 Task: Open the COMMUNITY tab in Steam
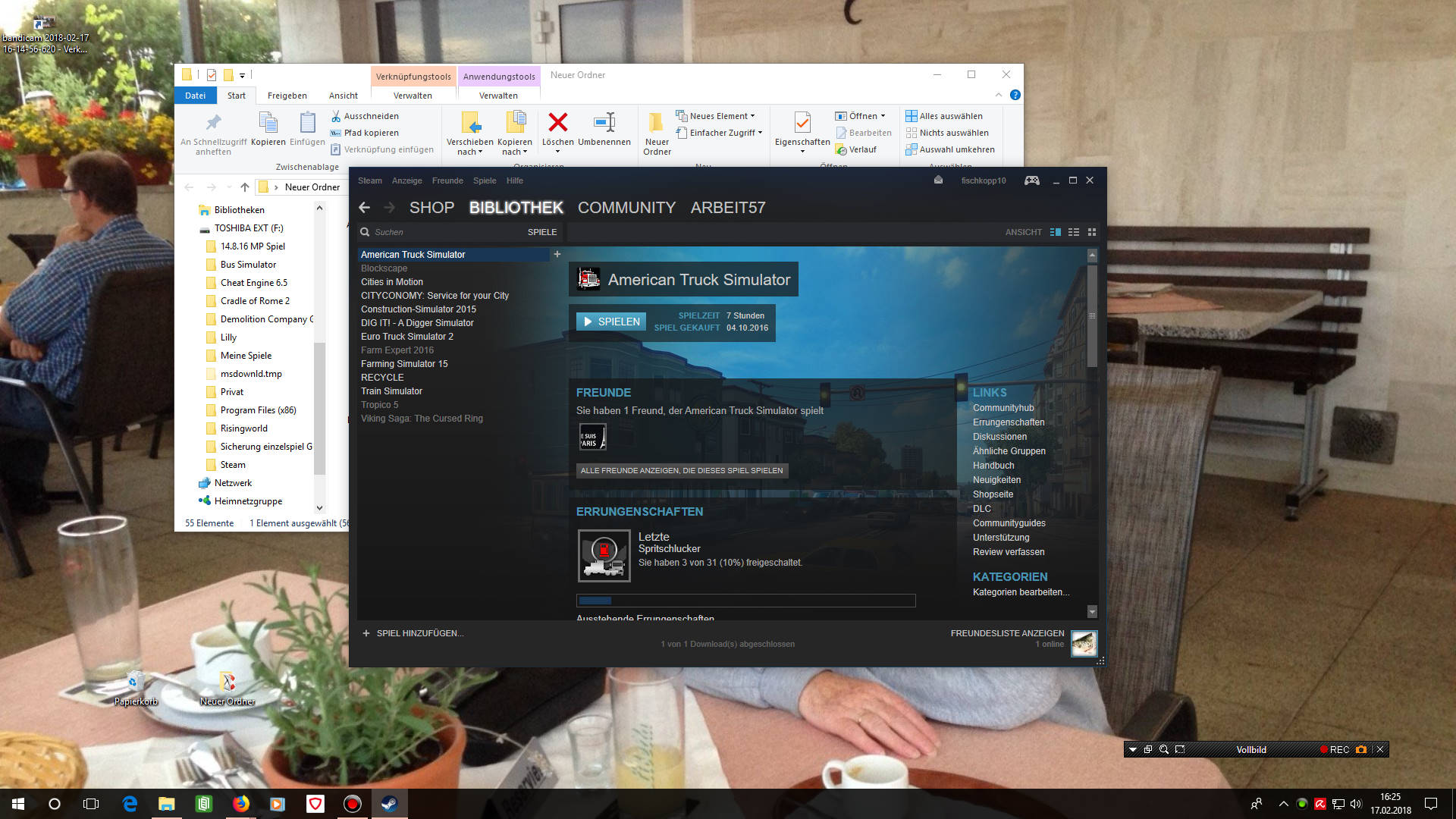(626, 207)
